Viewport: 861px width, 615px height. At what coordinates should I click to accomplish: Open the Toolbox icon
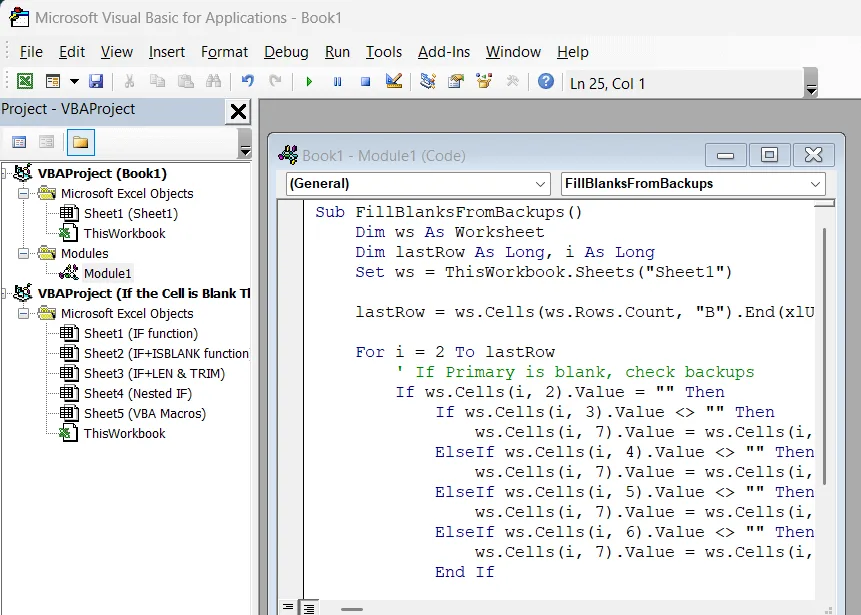pos(512,82)
